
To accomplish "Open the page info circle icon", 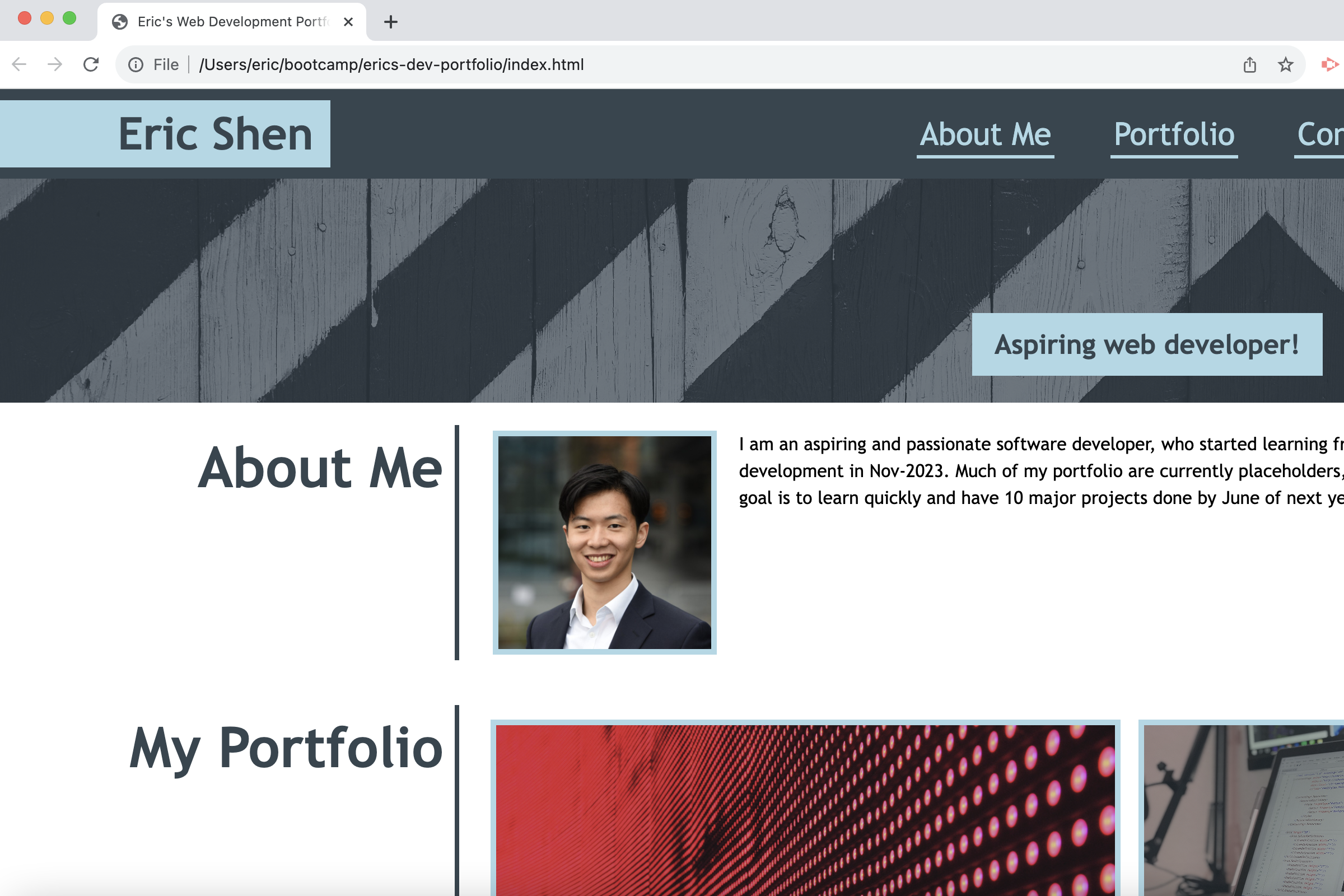I will coord(136,64).
